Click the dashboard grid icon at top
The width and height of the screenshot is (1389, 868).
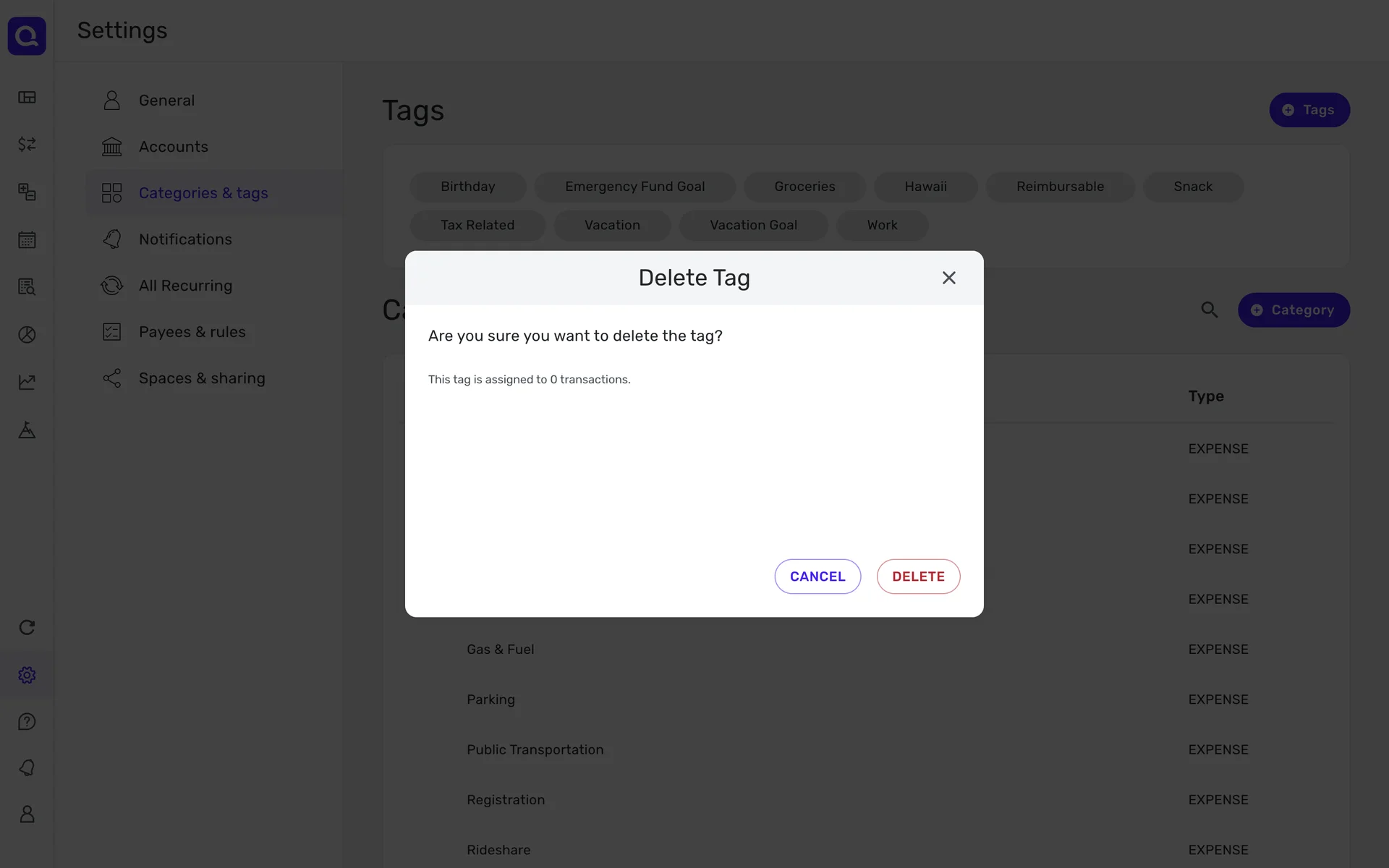pos(27,98)
